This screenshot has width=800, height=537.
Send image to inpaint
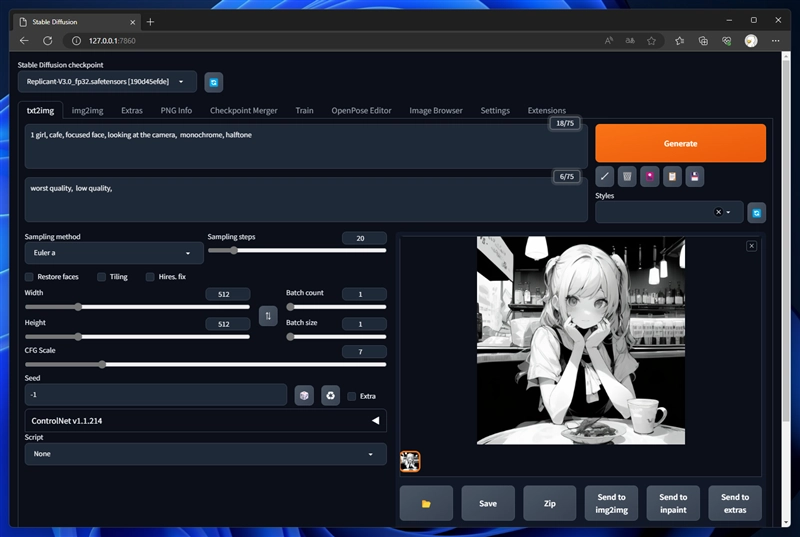point(673,503)
